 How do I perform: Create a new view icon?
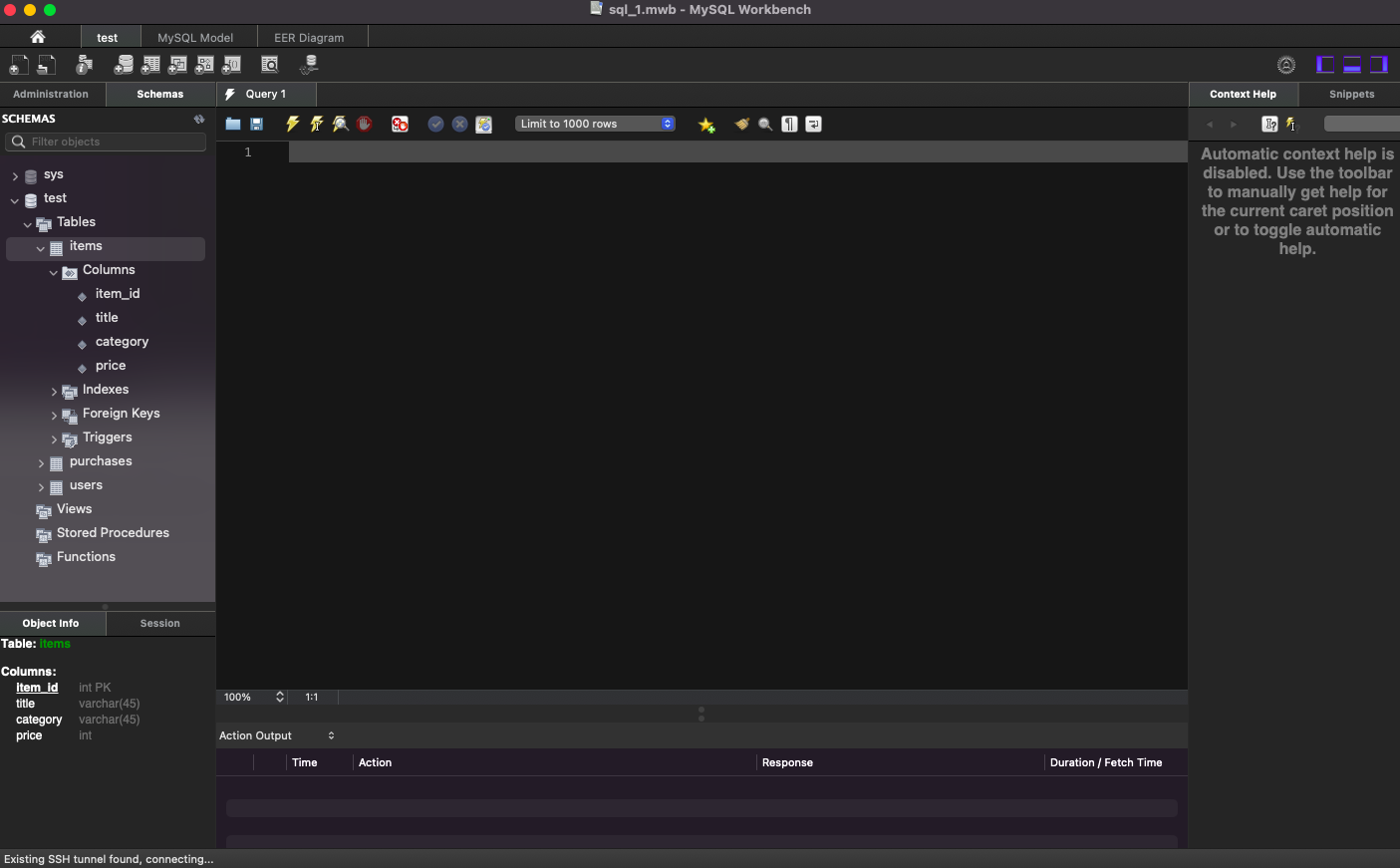pos(177,65)
